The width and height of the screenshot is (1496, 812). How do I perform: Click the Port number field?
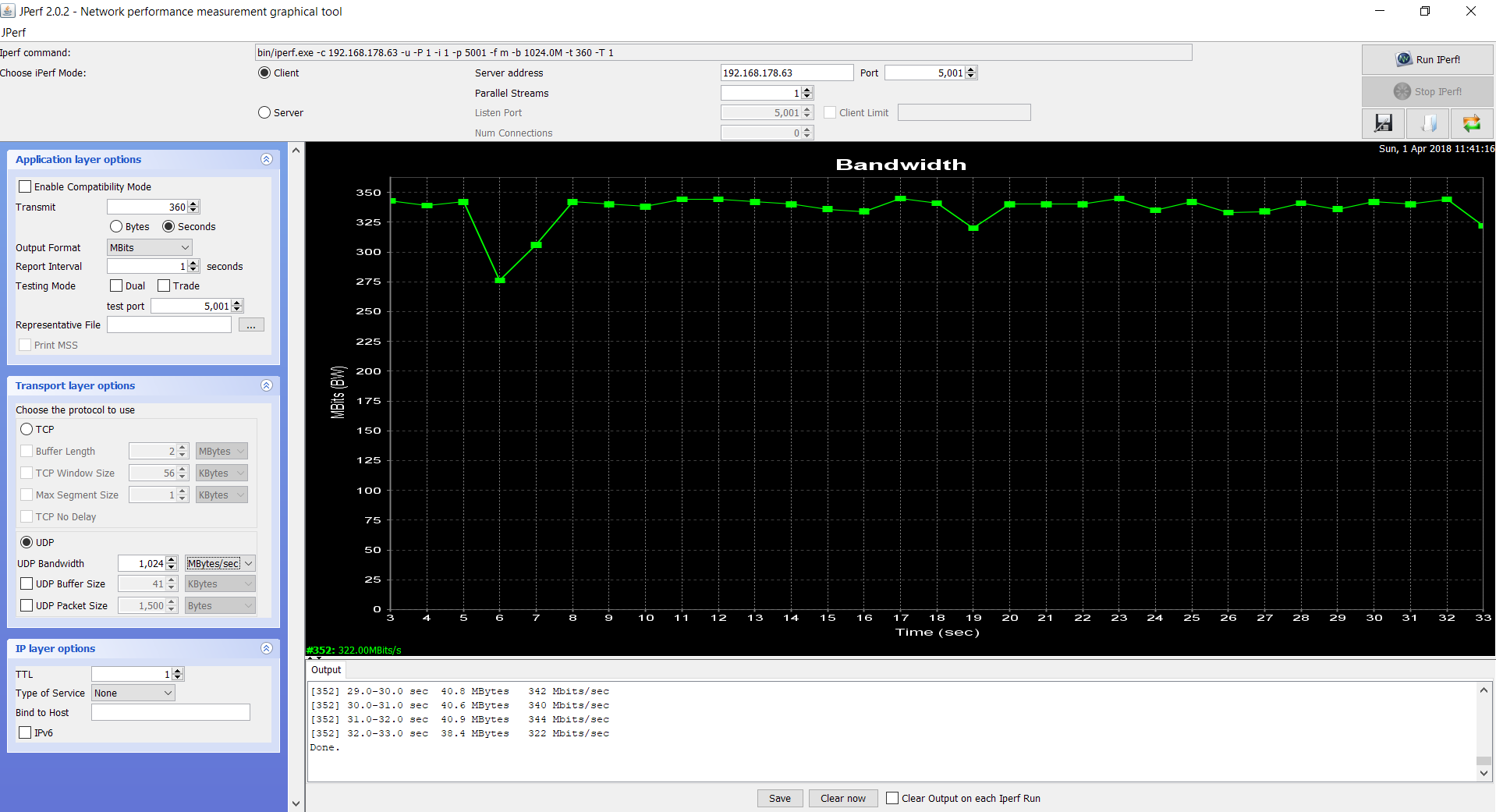coord(925,73)
